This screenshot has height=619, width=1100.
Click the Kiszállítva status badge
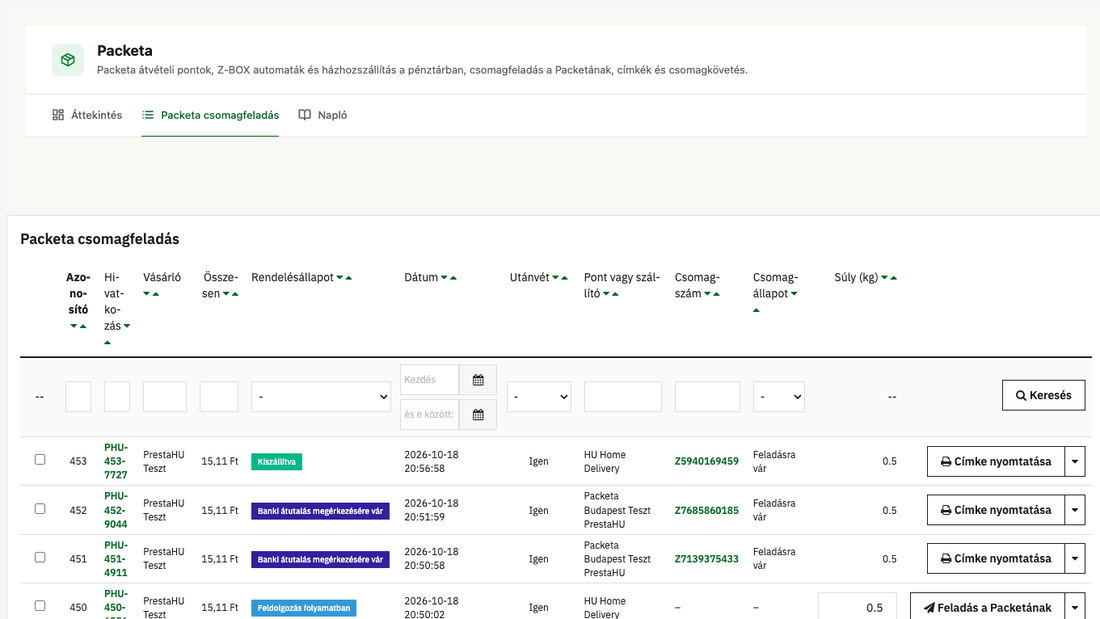[x=276, y=462]
